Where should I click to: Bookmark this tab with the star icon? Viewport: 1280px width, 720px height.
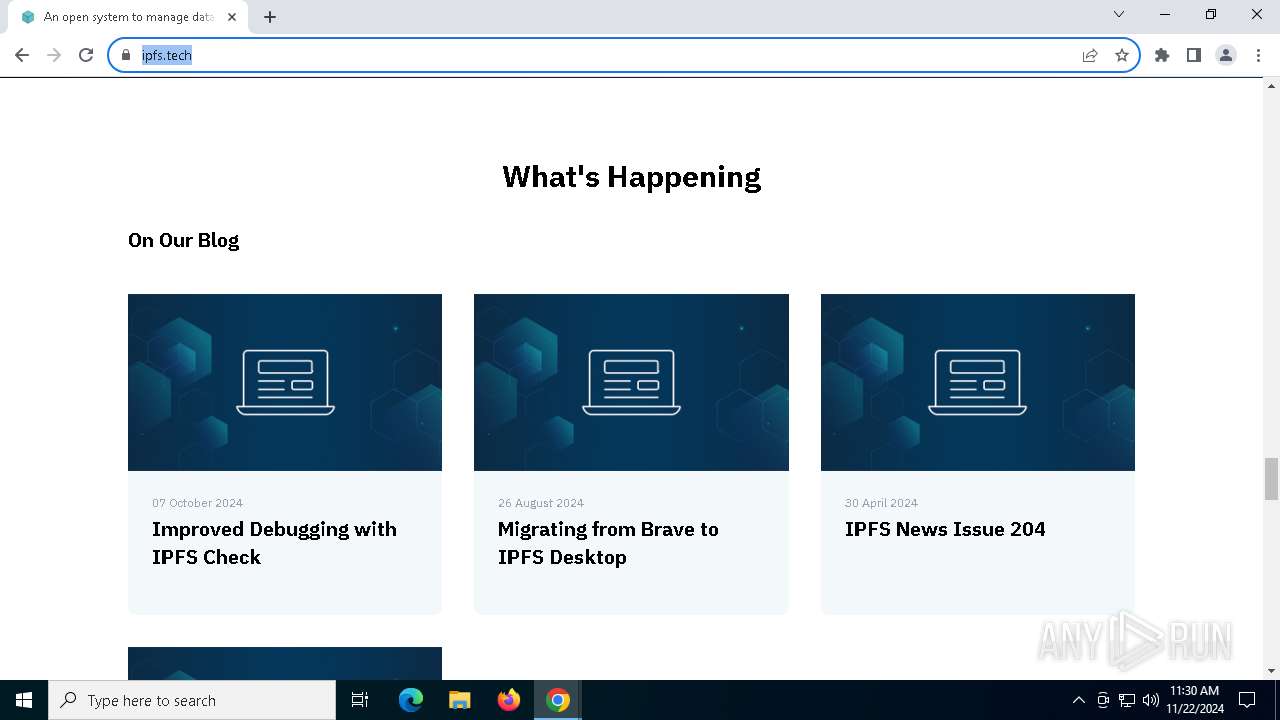click(x=1122, y=55)
